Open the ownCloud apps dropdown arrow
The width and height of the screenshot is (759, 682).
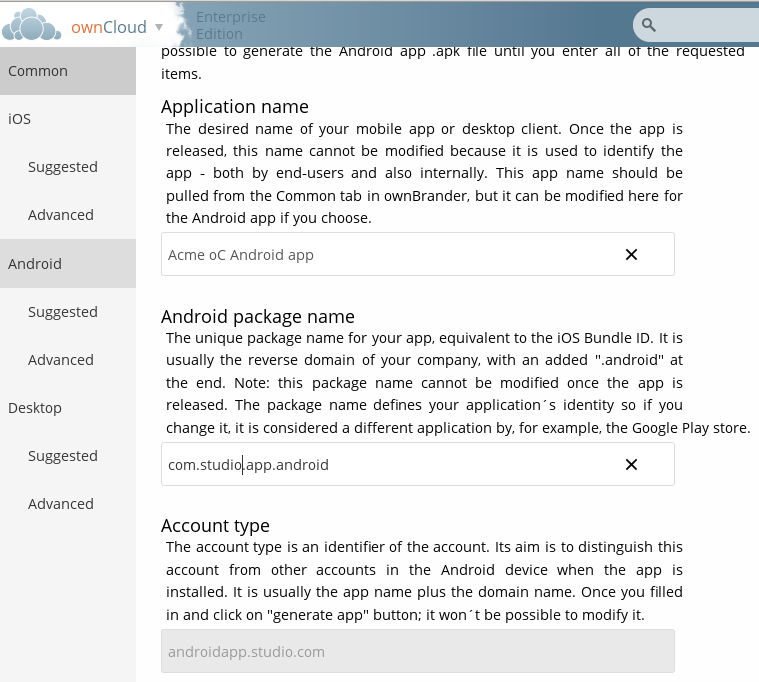159,27
